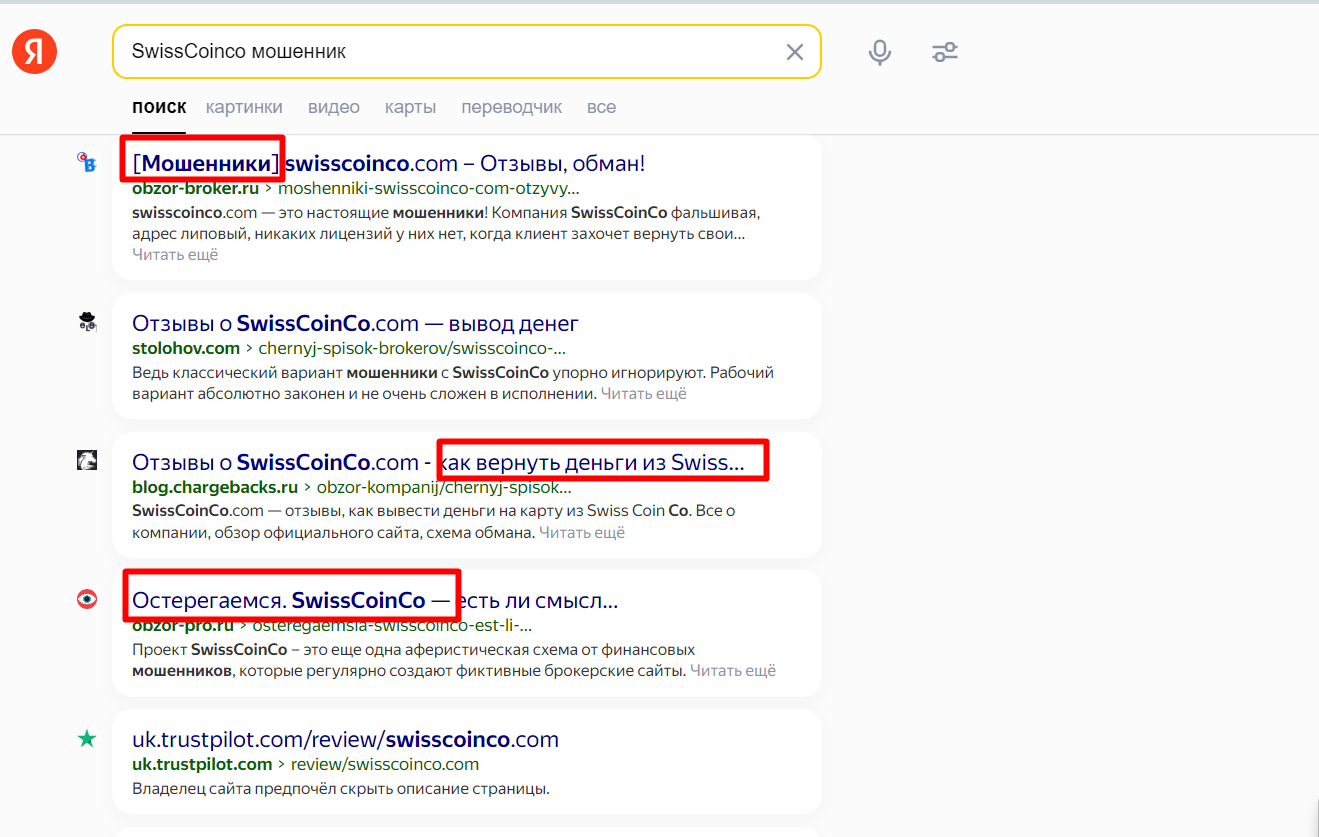1319x837 pixels.
Task: Clear the search query with the X icon
Action: pos(795,52)
